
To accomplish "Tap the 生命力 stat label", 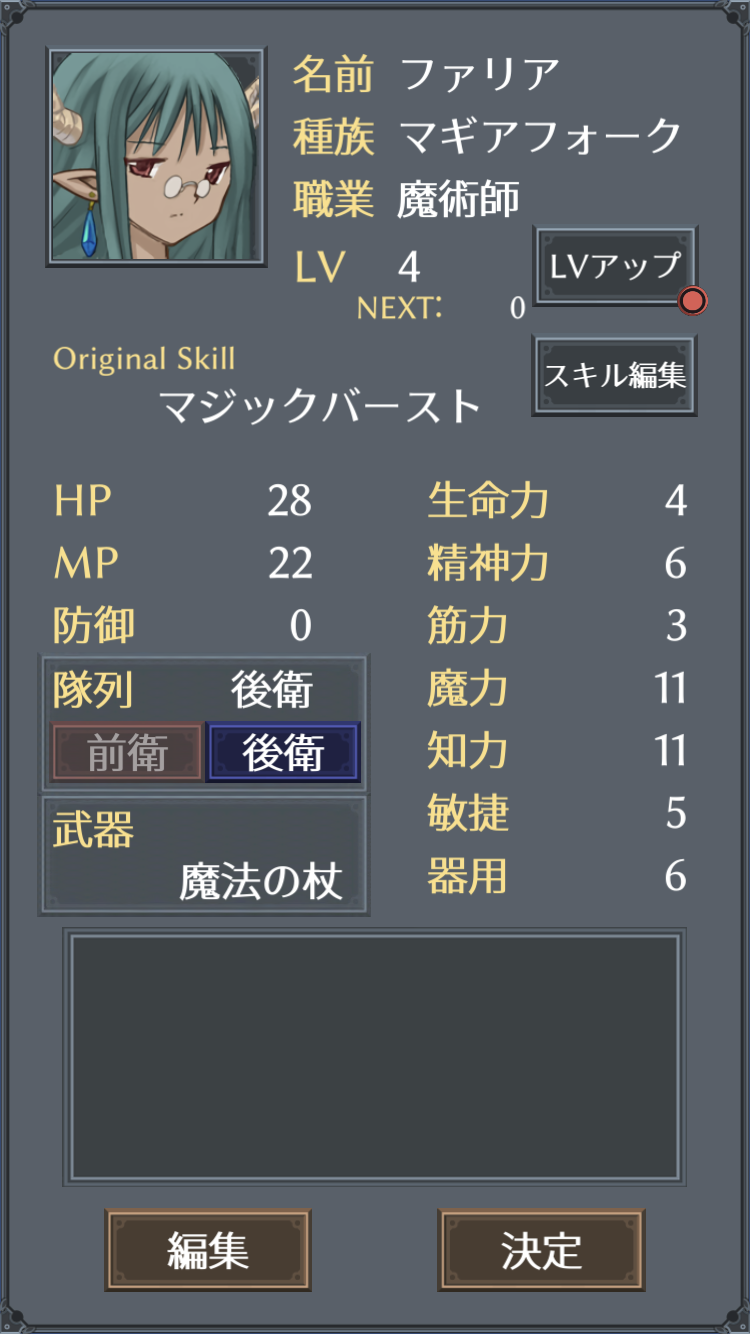I will coord(488,501).
